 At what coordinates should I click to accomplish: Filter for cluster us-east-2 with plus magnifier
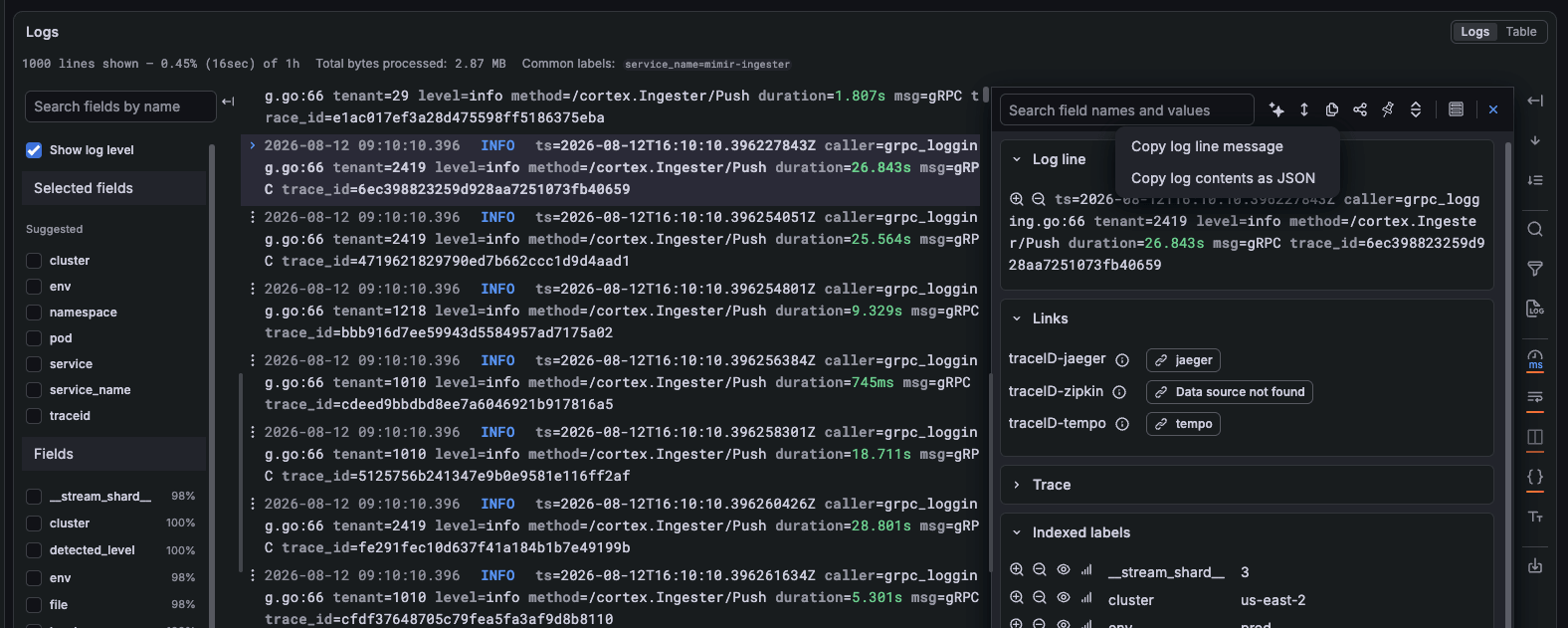(1016, 598)
